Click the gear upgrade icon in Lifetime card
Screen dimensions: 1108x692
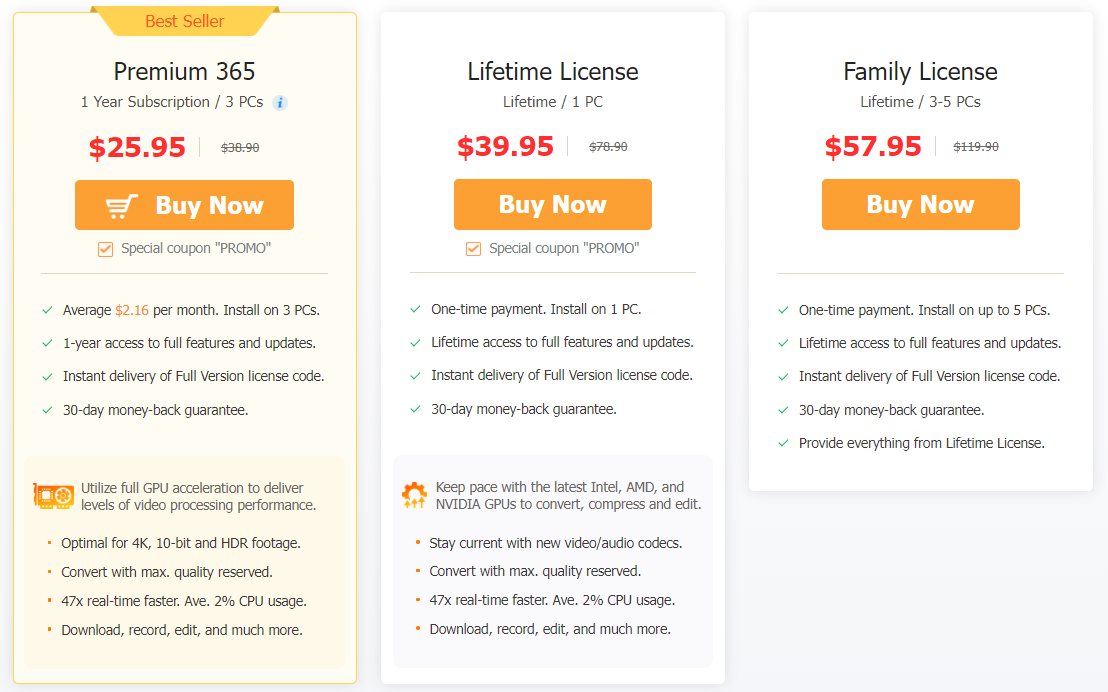(414, 495)
